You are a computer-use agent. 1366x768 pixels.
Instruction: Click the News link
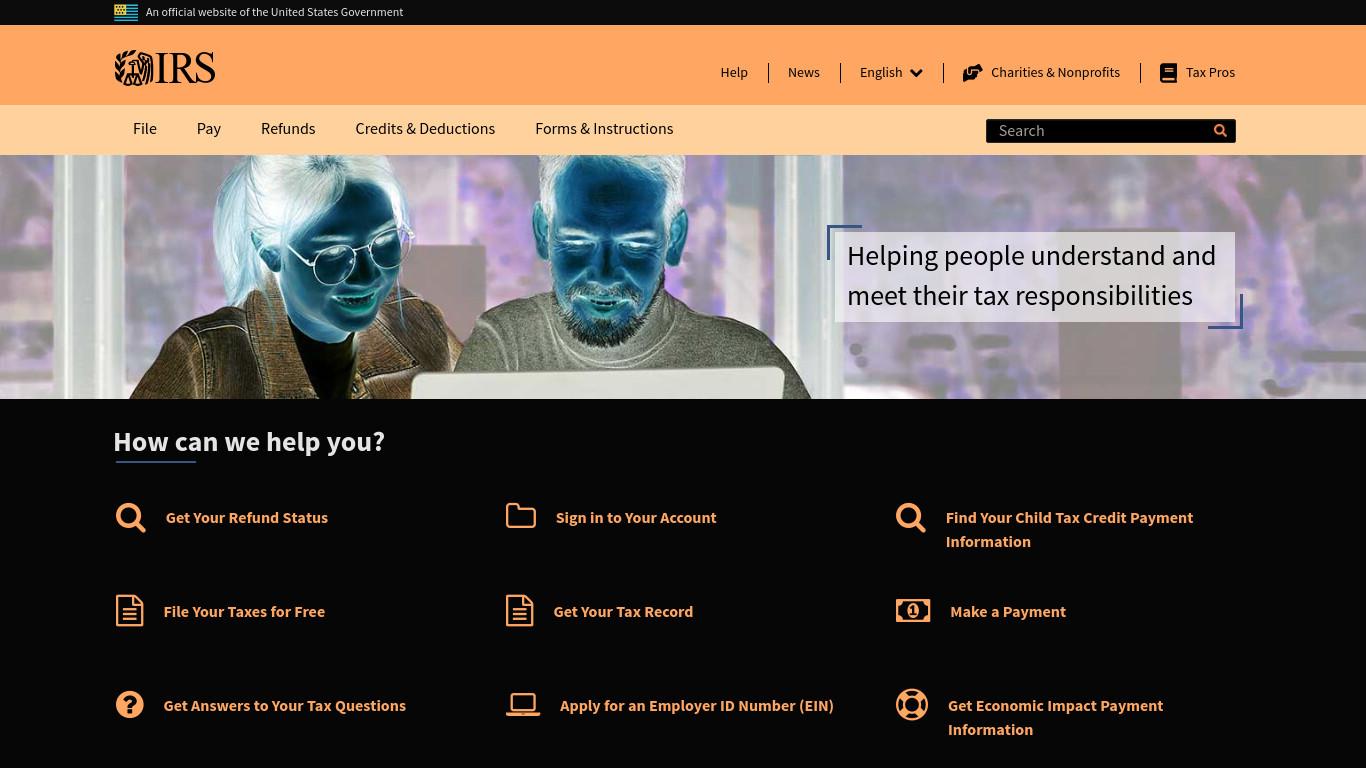click(x=804, y=73)
